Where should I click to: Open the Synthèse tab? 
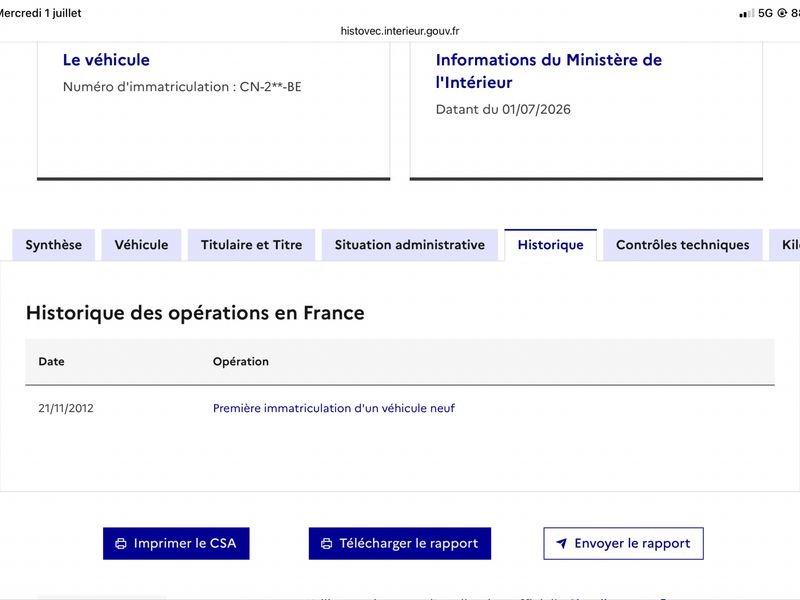pyautogui.click(x=54, y=245)
